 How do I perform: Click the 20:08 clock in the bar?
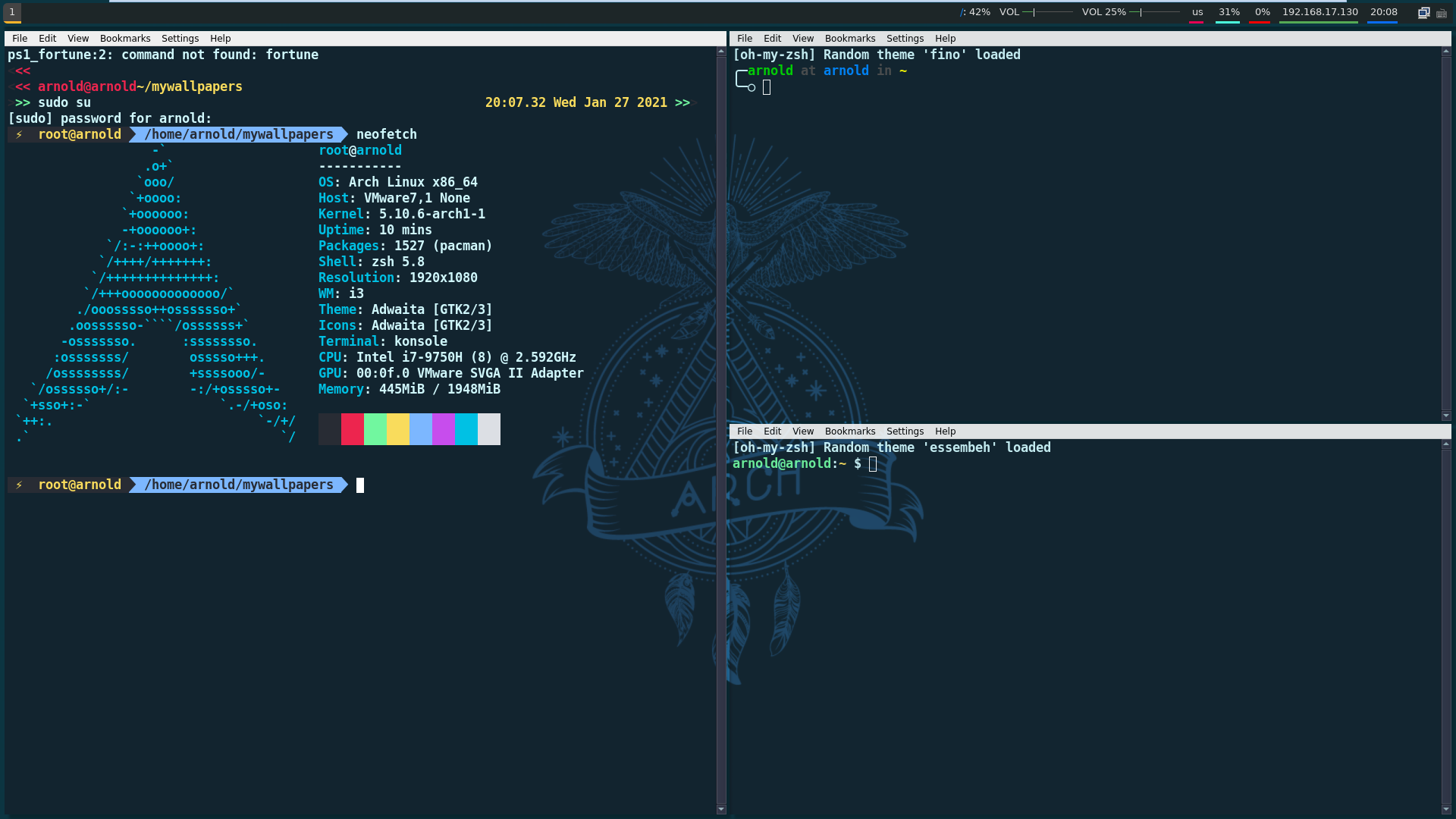(x=1383, y=12)
